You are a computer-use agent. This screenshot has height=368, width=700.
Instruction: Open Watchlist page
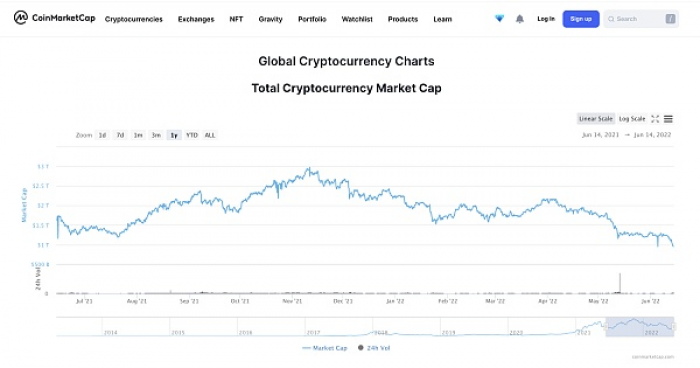pos(357,19)
